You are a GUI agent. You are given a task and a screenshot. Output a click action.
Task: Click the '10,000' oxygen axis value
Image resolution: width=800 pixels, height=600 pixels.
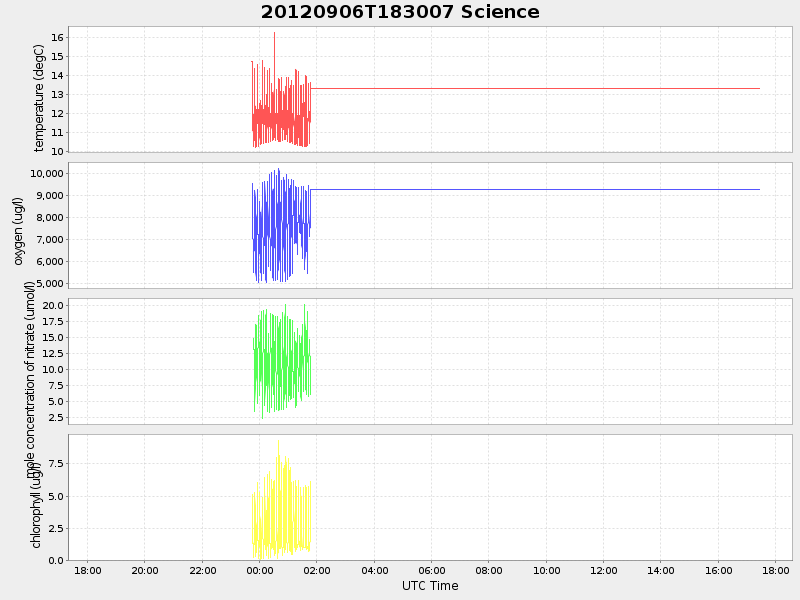click(x=47, y=173)
